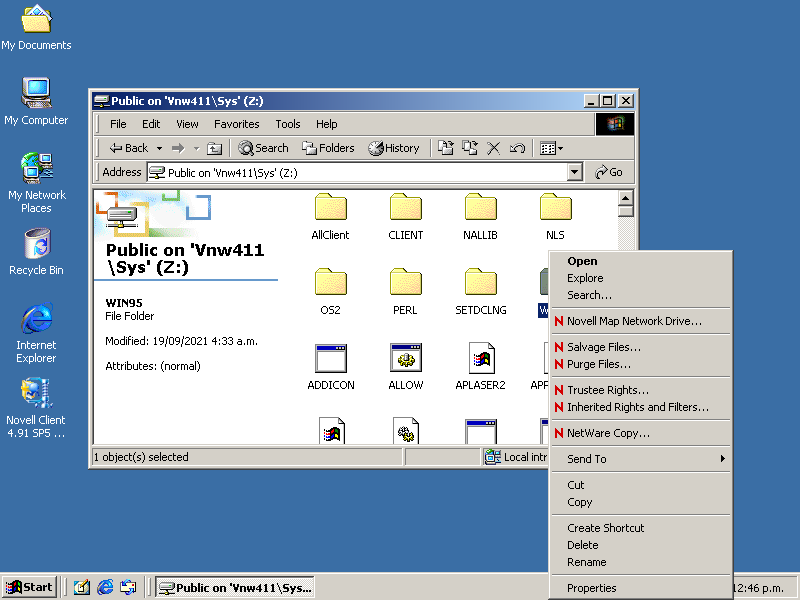Open the Start menu

[x=29, y=587]
